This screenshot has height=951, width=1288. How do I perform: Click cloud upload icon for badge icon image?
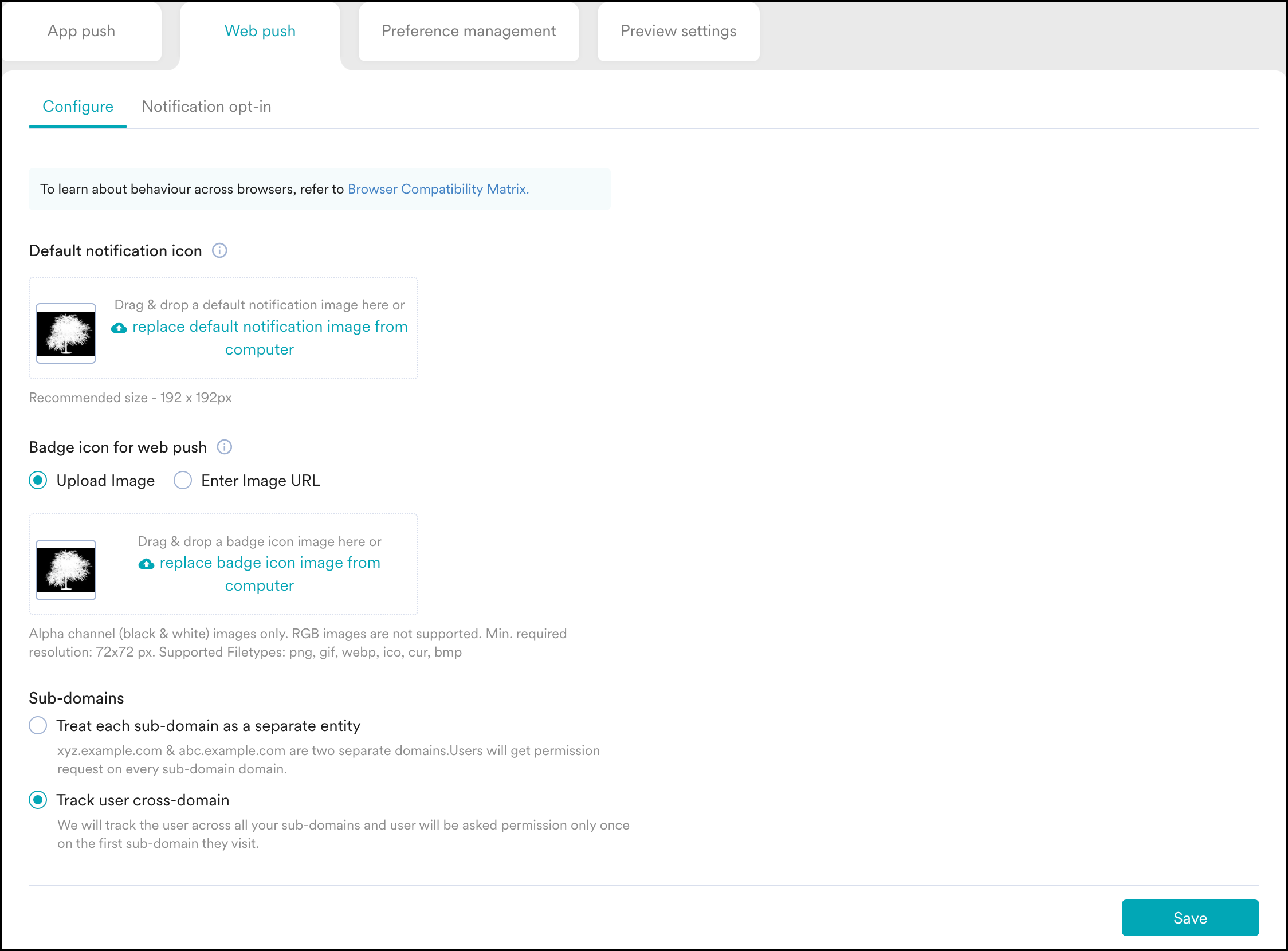coord(146,564)
